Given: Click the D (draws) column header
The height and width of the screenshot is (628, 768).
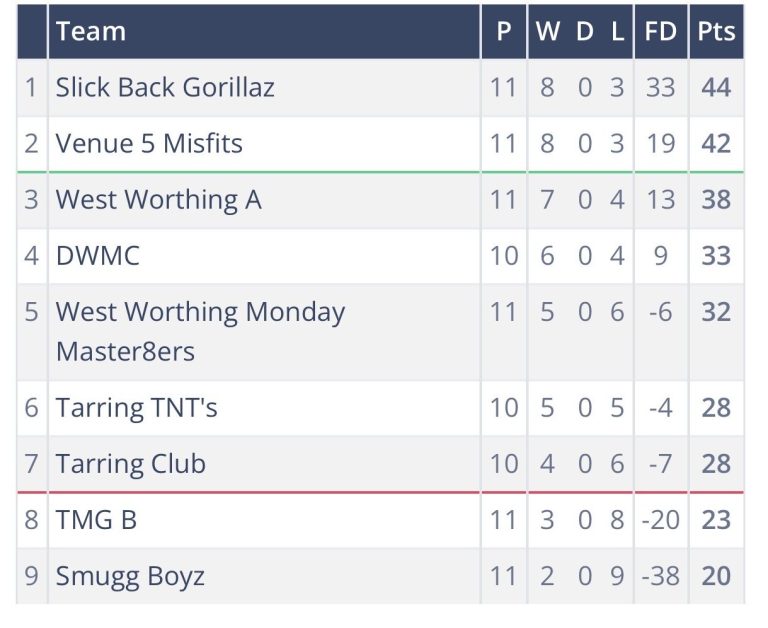Looking at the screenshot, I should [585, 31].
